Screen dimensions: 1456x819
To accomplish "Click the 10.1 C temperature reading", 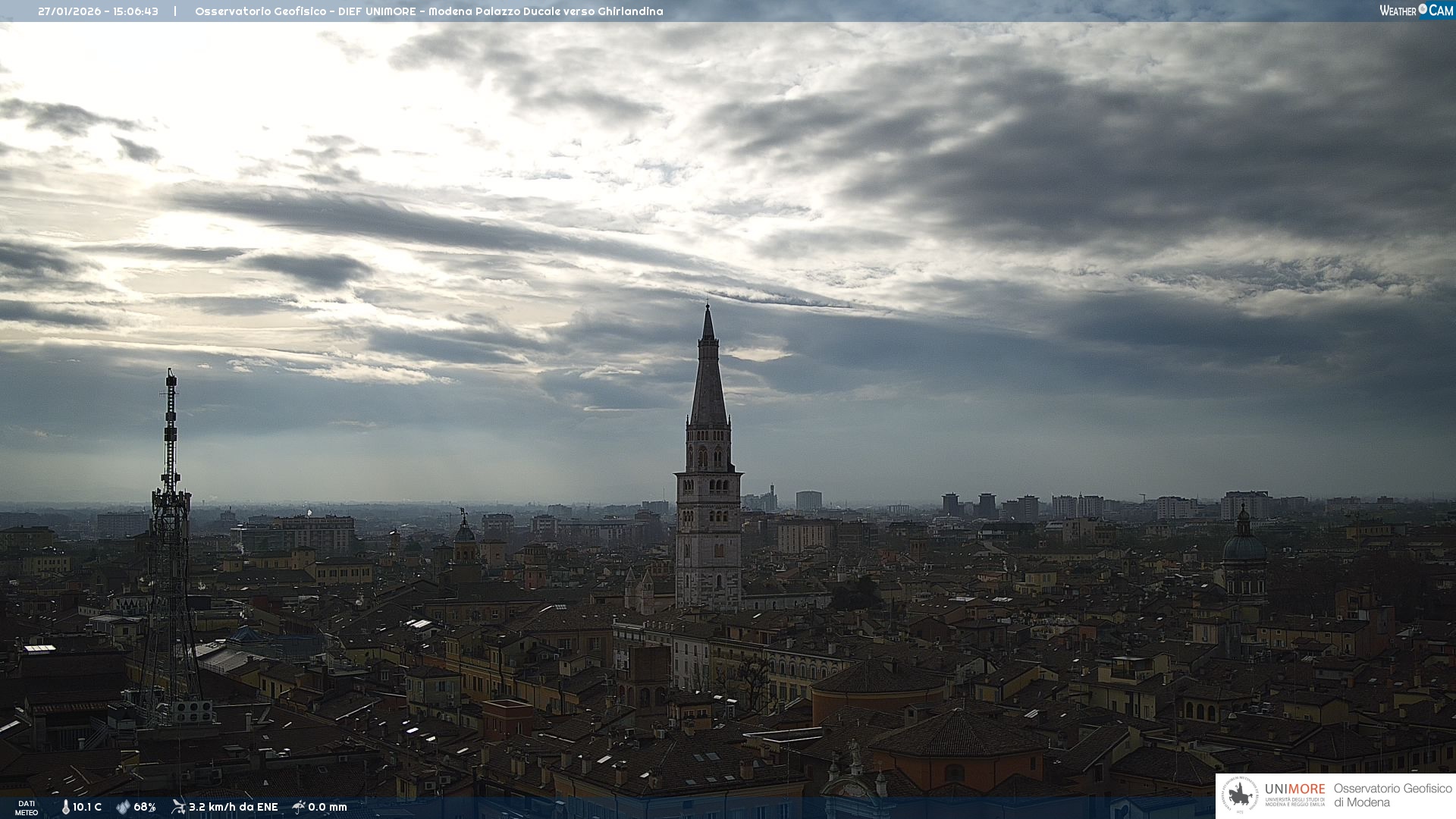I will [87, 807].
